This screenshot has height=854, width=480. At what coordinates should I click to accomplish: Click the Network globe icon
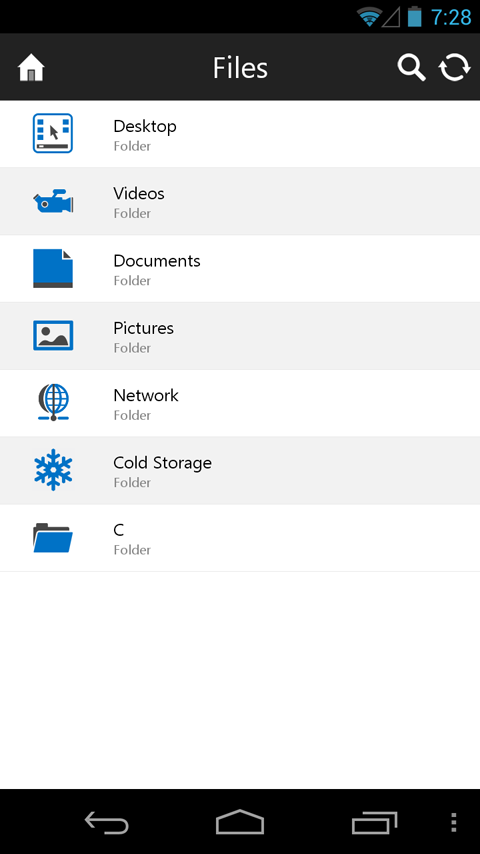pos(53,402)
